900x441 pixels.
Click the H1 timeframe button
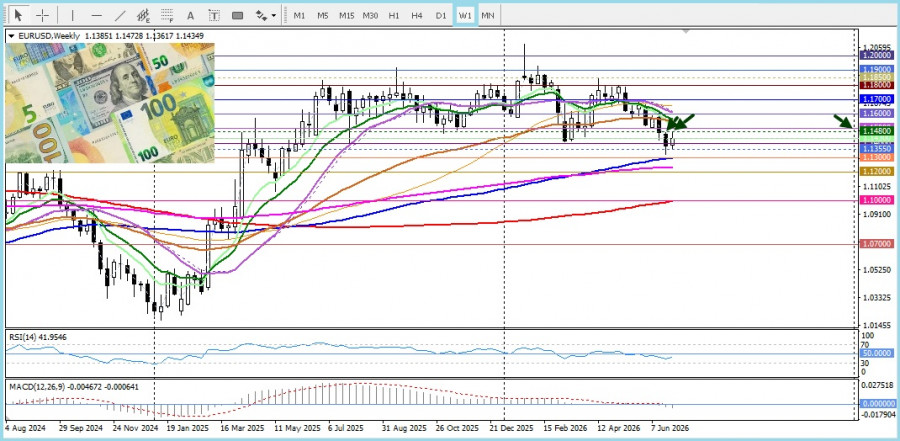tap(393, 16)
